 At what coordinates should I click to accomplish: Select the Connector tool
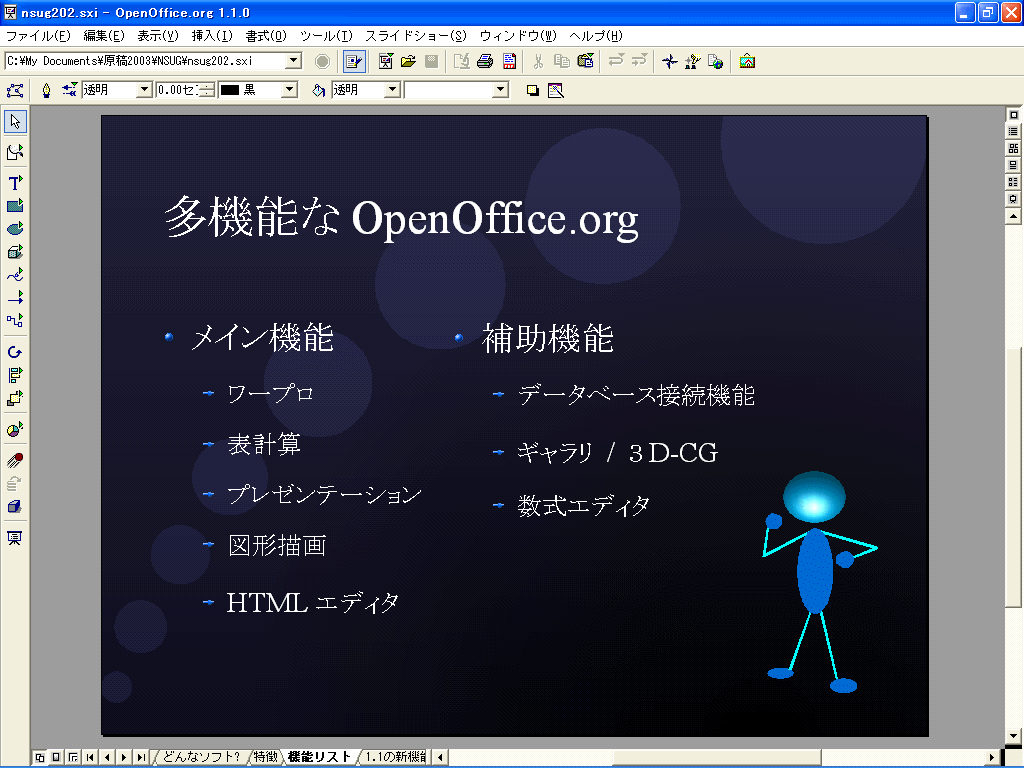[15, 321]
